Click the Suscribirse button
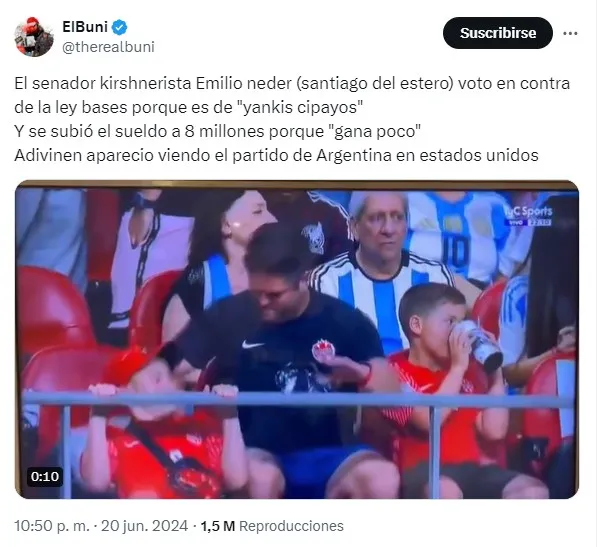Viewport: 598px width, 547px height. point(498,33)
